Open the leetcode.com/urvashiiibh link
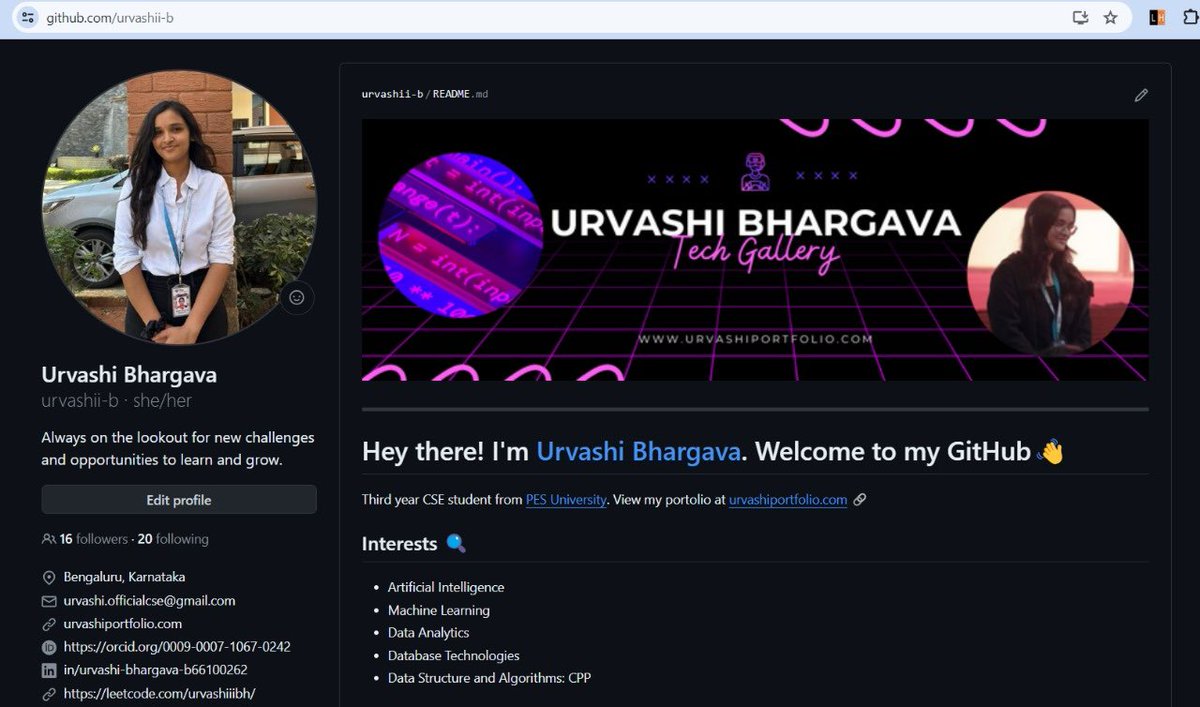 click(160, 693)
